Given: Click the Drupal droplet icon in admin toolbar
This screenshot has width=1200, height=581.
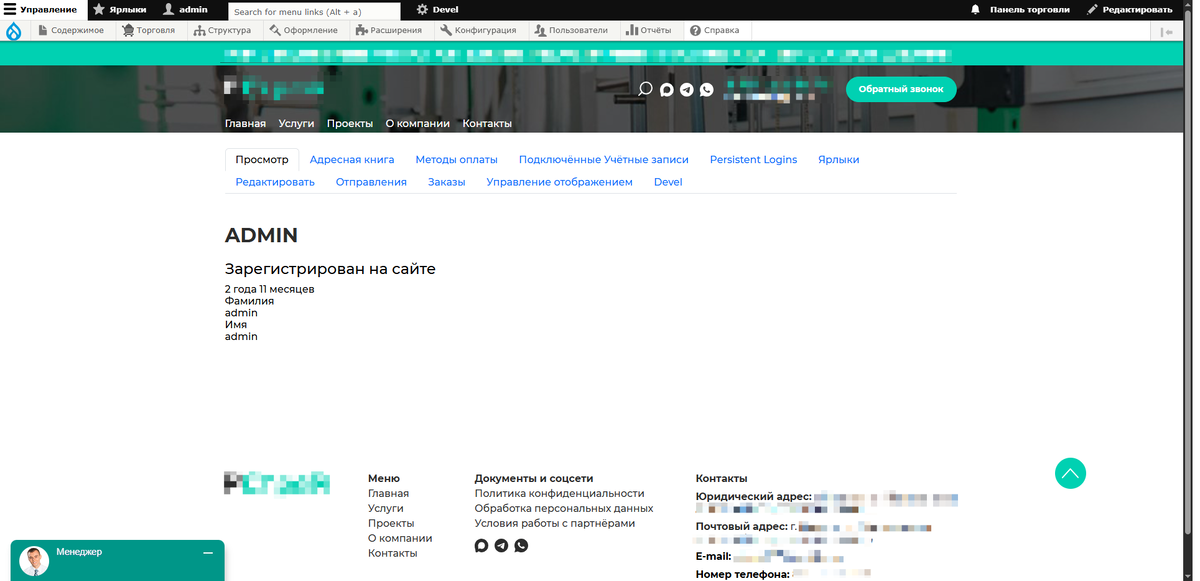Looking at the screenshot, I should click(x=13, y=30).
